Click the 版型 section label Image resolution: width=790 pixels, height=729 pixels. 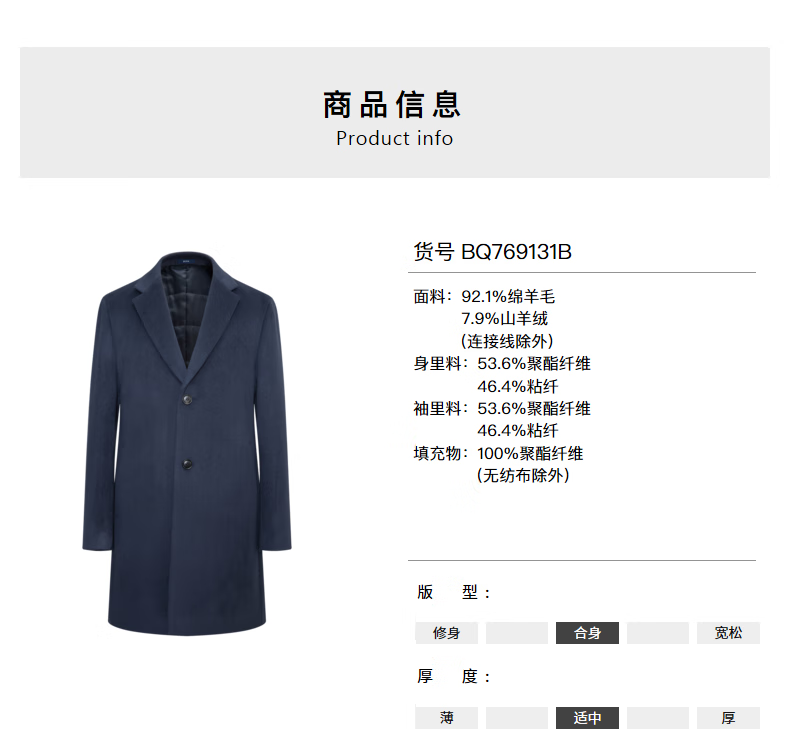(453, 592)
